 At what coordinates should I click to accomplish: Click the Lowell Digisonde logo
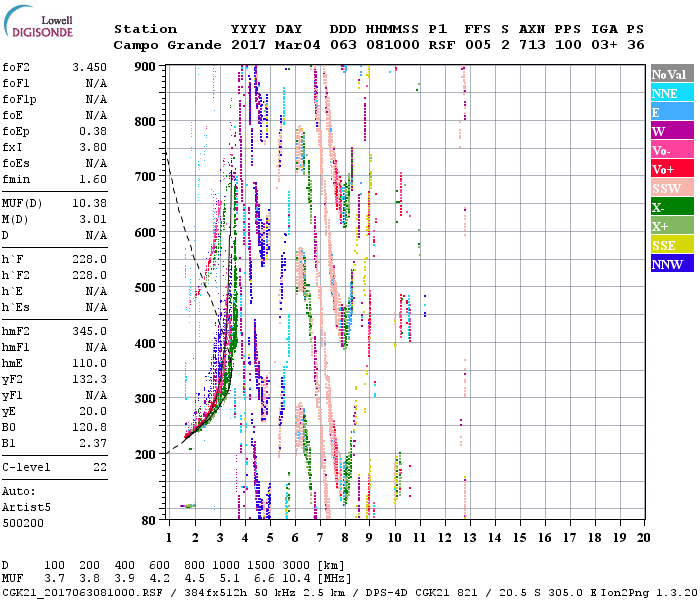pos(38,22)
